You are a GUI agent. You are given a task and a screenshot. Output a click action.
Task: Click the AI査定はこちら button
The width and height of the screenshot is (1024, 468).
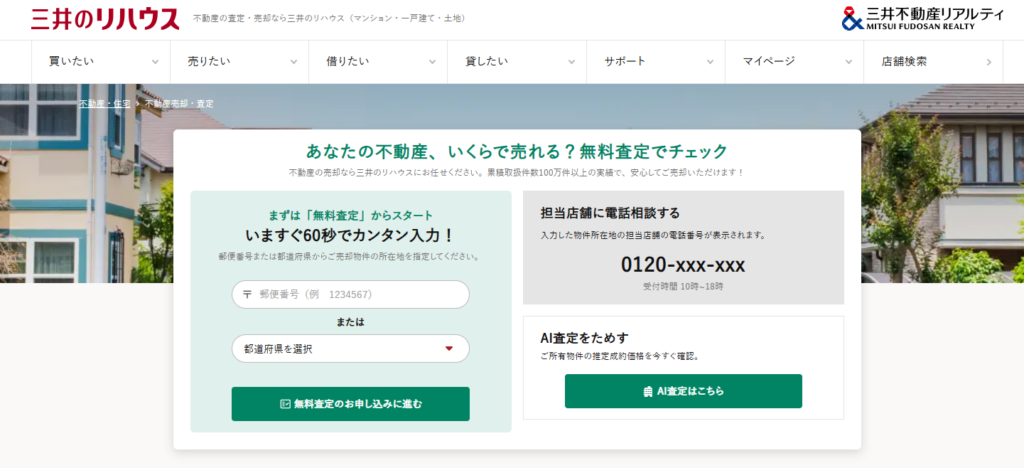click(683, 391)
